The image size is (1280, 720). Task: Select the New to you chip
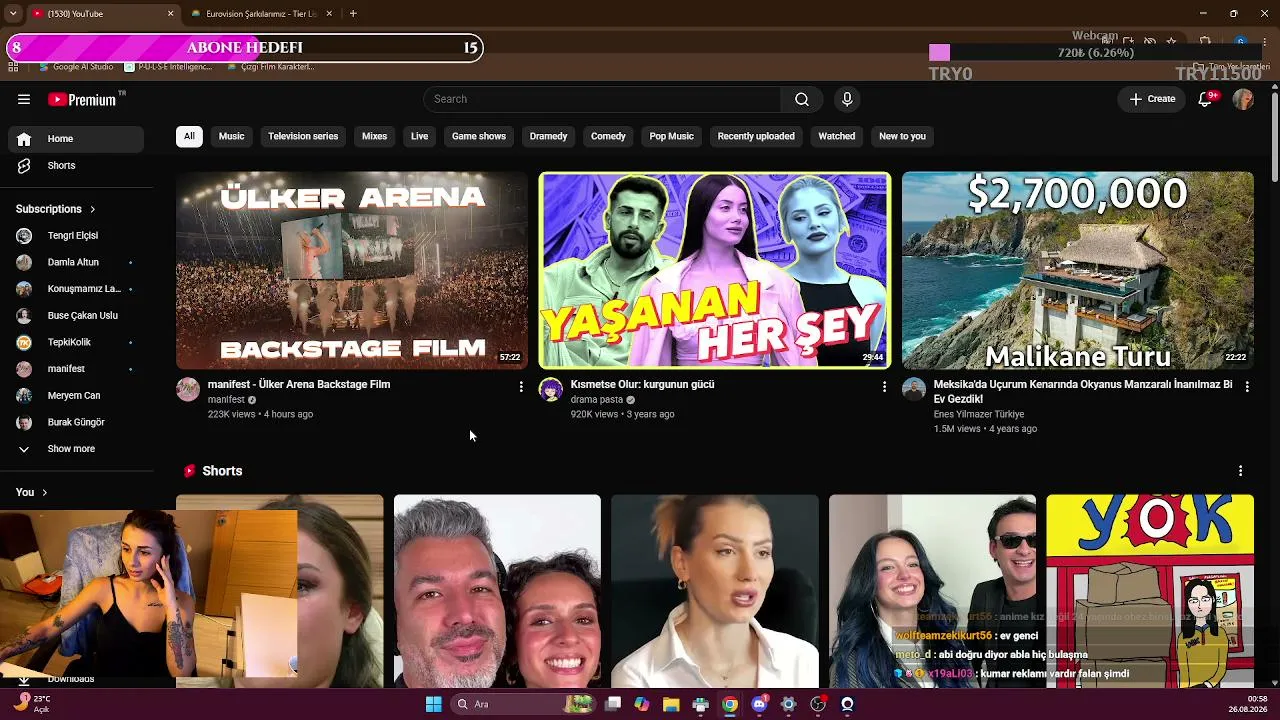[x=902, y=136]
